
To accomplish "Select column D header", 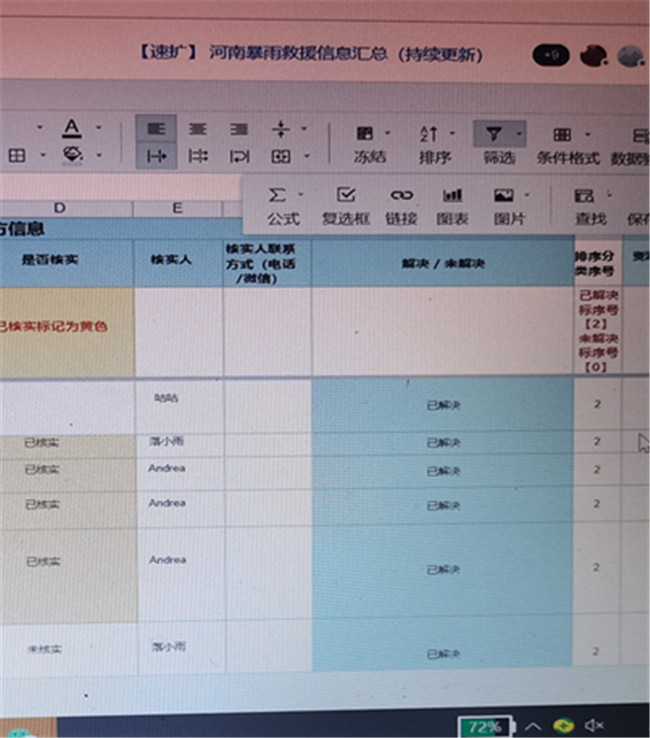I will pyautogui.click(x=59, y=208).
